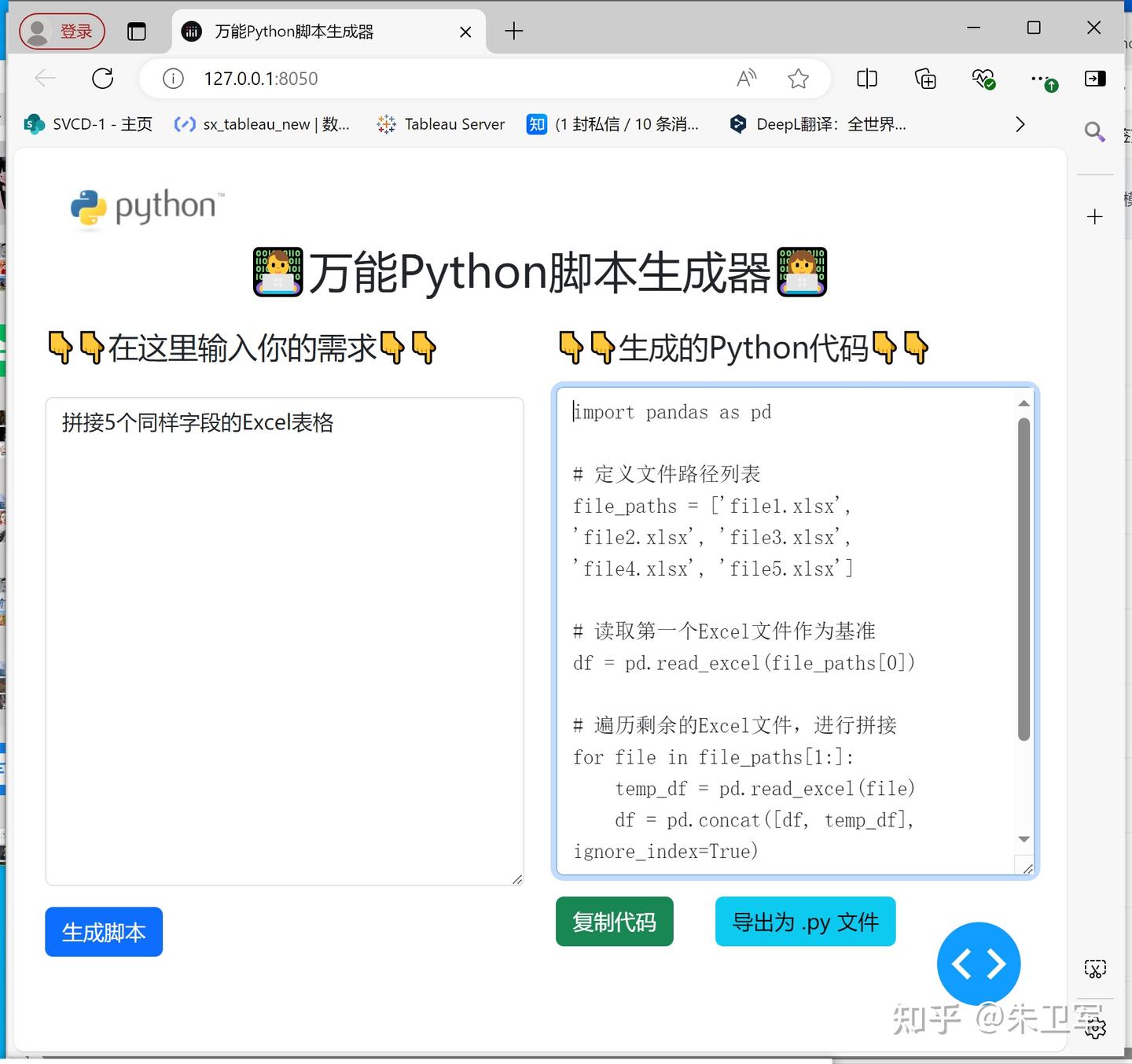Click the floating blue code button
Screen dimensions: 1132x1064
click(979, 963)
